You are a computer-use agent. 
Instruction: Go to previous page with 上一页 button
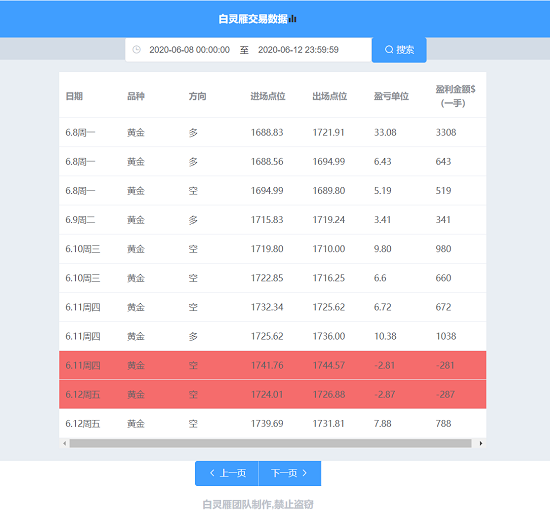point(227,473)
